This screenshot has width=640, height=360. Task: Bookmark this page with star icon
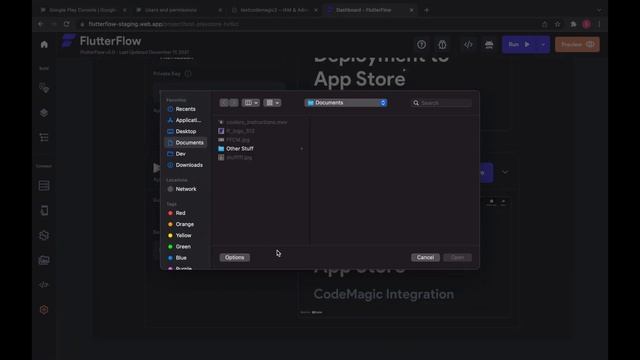tap(558, 24)
